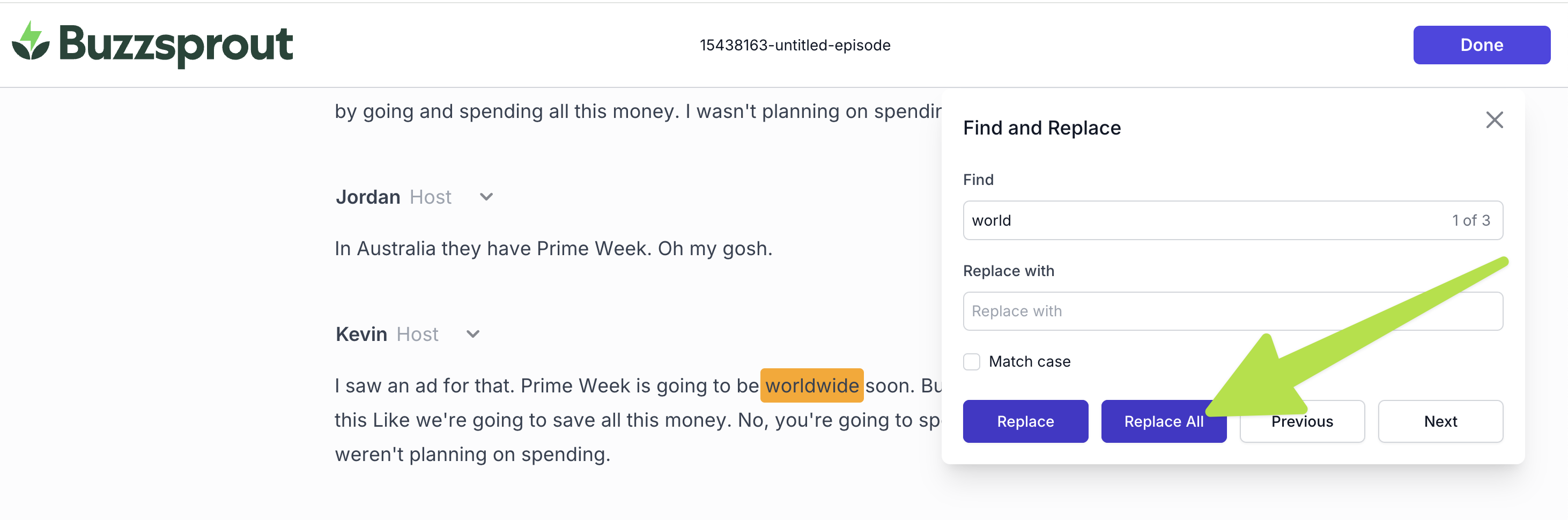The width and height of the screenshot is (1568, 520).
Task: Click the Replace button
Action: click(x=1025, y=421)
